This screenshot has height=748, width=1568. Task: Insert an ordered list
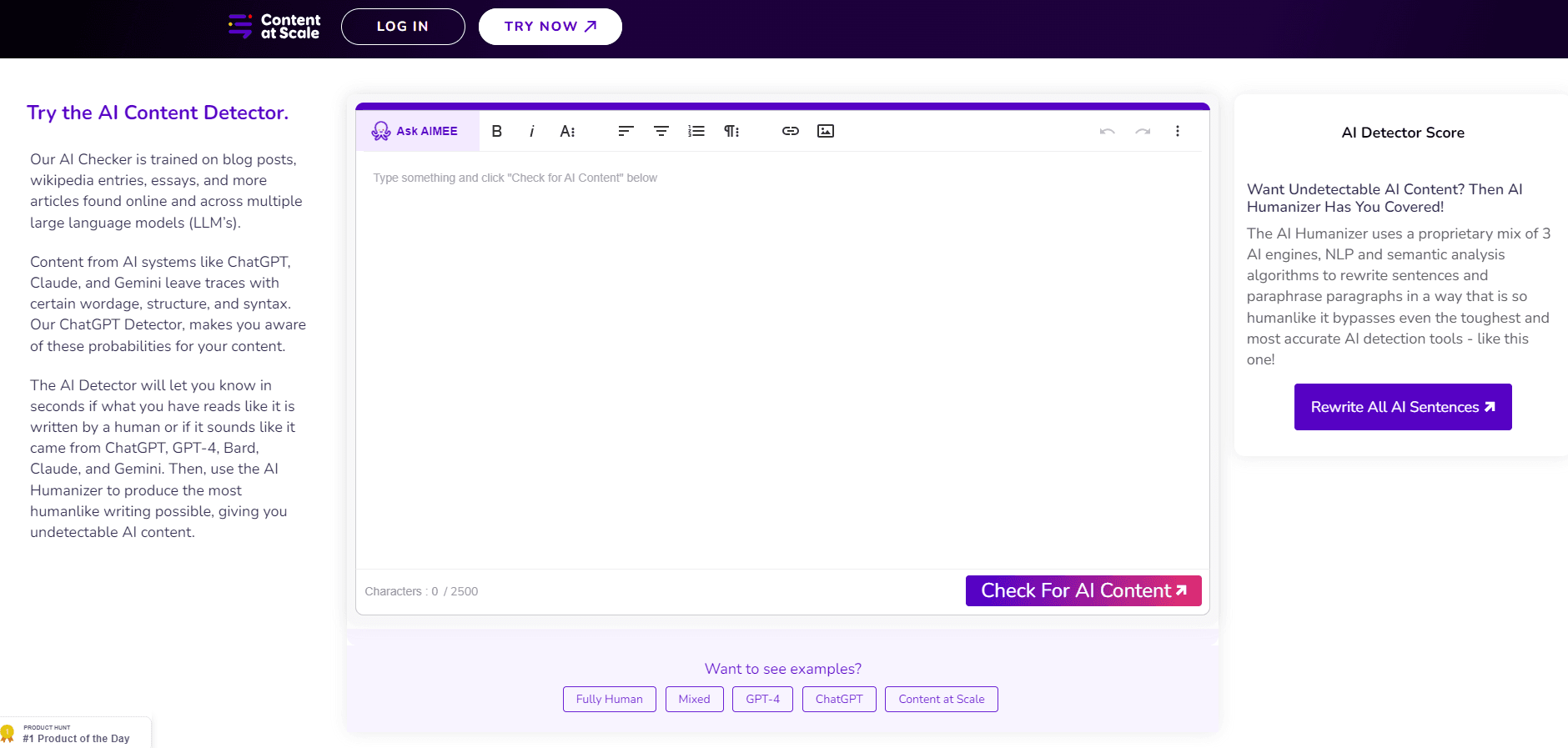click(x=696, y=131)
